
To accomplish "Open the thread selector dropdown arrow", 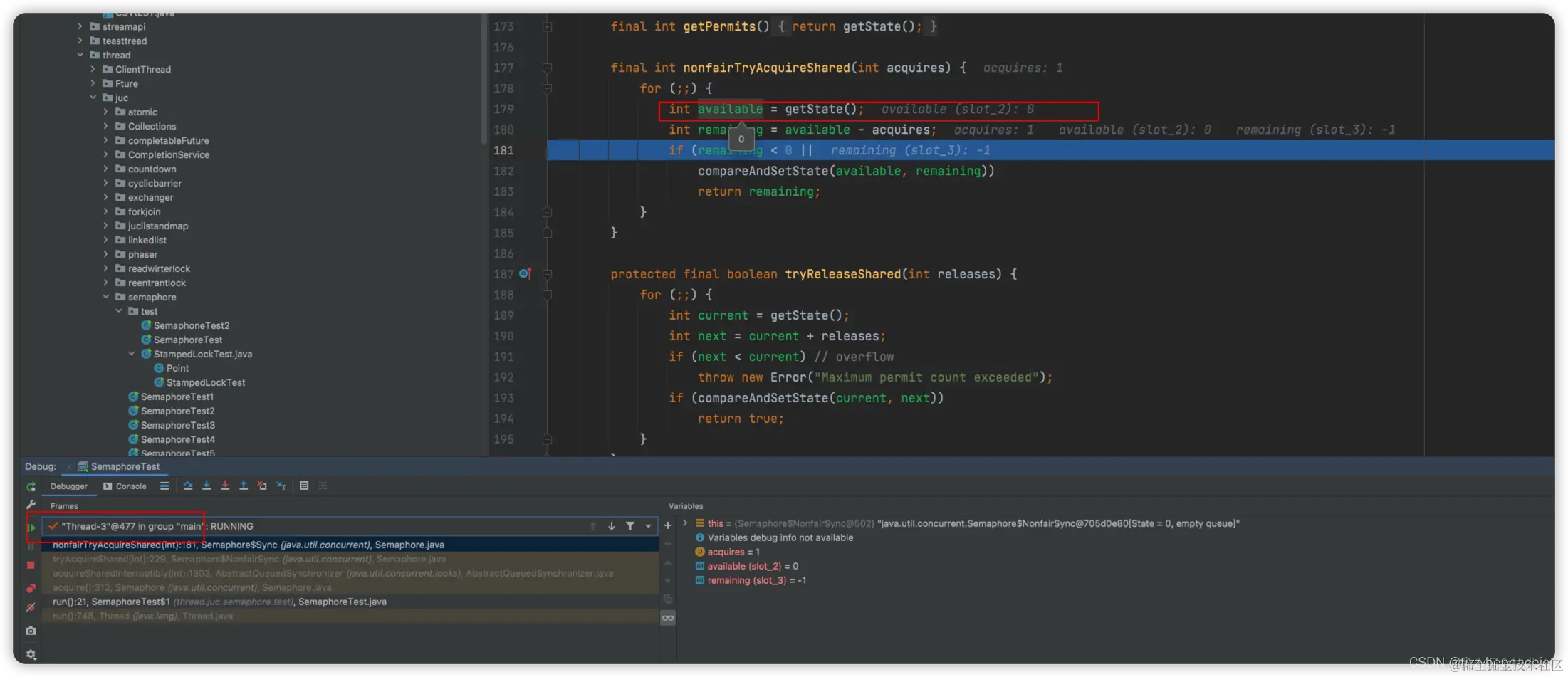I will coord(648,526).
